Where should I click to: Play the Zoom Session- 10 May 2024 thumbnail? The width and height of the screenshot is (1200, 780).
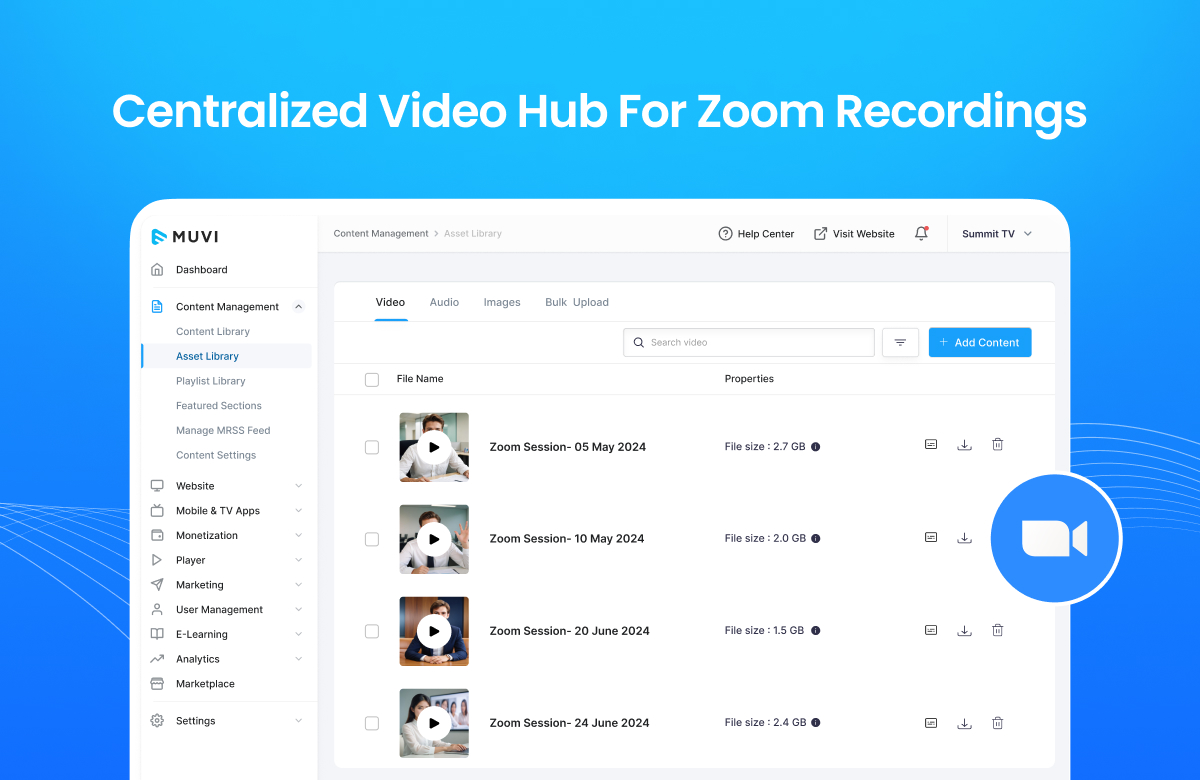coord(434,539)
